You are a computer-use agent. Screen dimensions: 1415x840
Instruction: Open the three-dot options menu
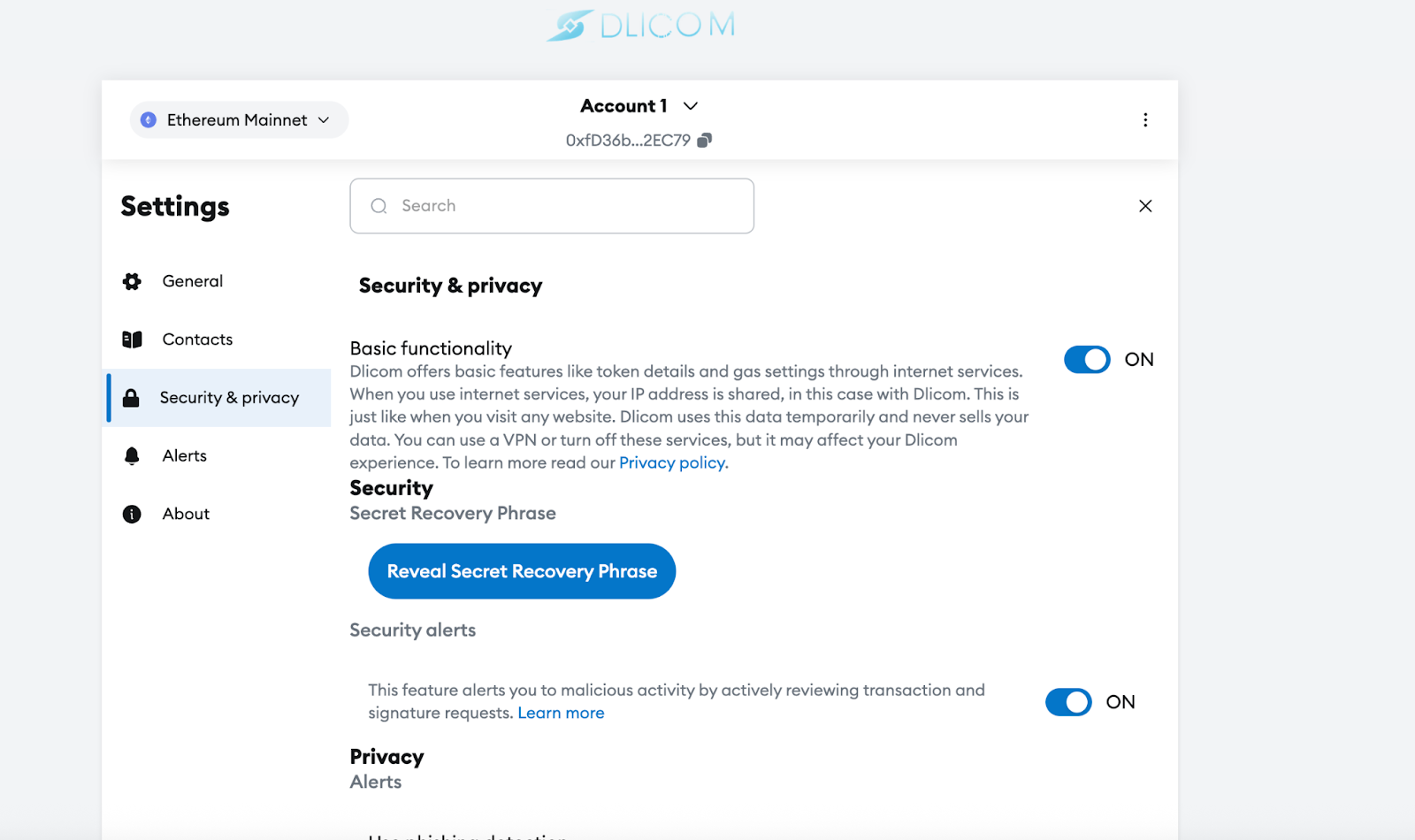point(1145,120)
